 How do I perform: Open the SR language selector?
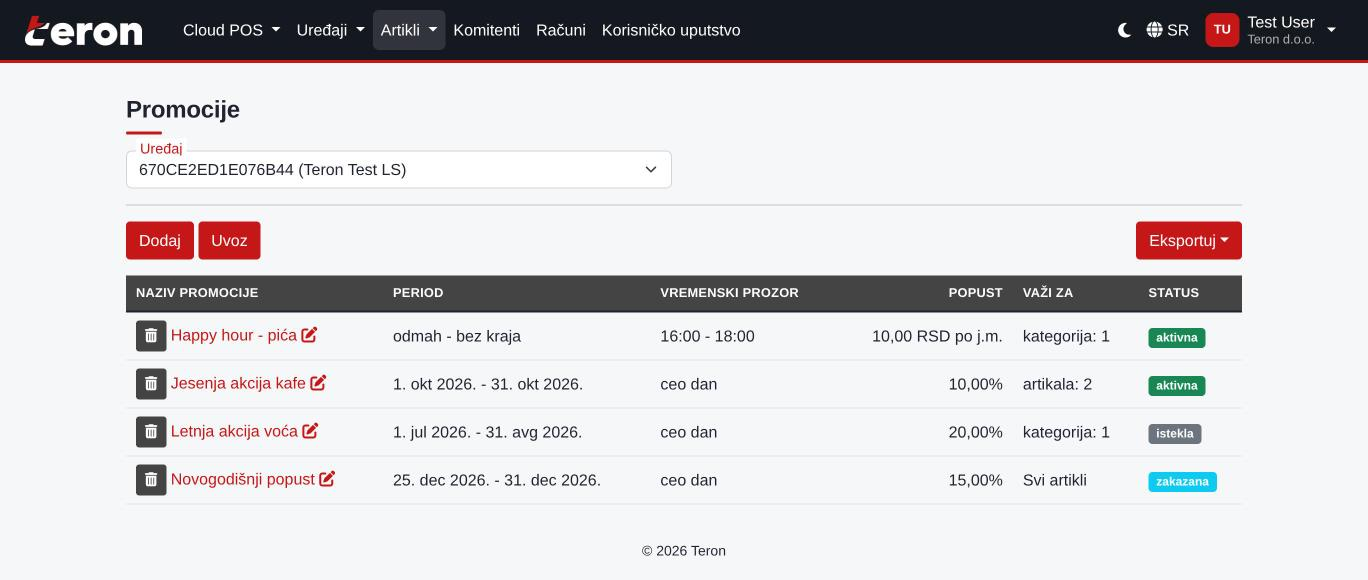tap(1168, 30)
